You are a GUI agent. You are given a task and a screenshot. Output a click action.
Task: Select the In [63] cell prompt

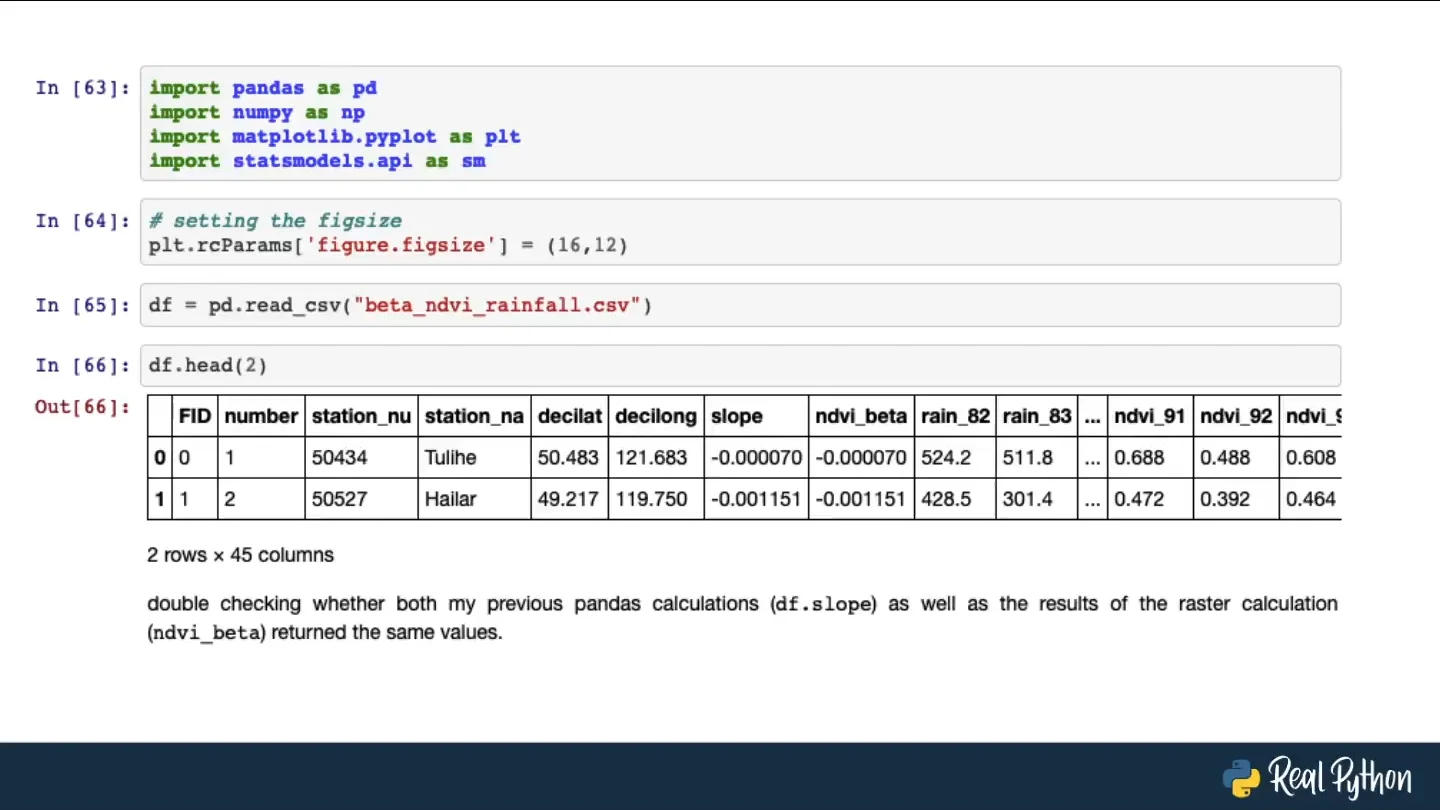82,88
